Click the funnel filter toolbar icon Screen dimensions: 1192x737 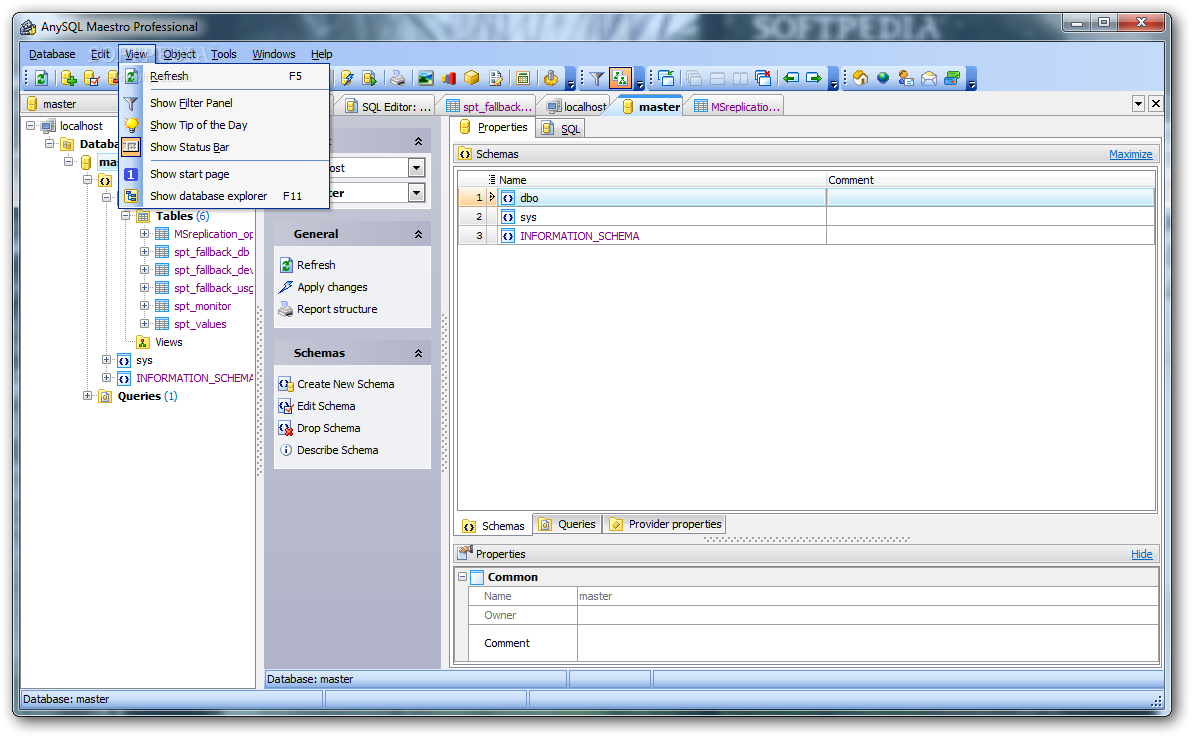click(597, 78)
